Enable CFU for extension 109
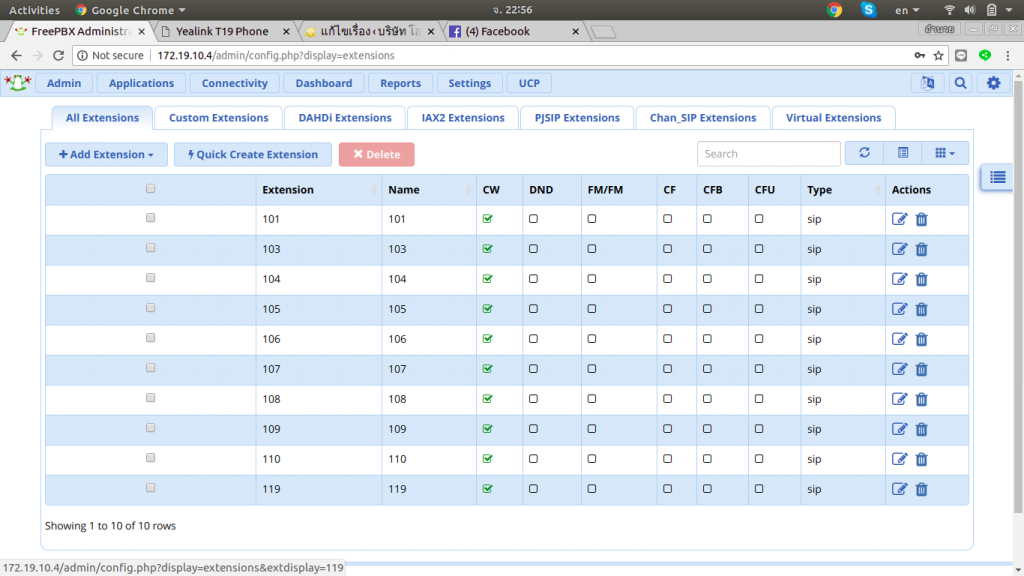Viewport: 1024px width, 576px height. 759,429
